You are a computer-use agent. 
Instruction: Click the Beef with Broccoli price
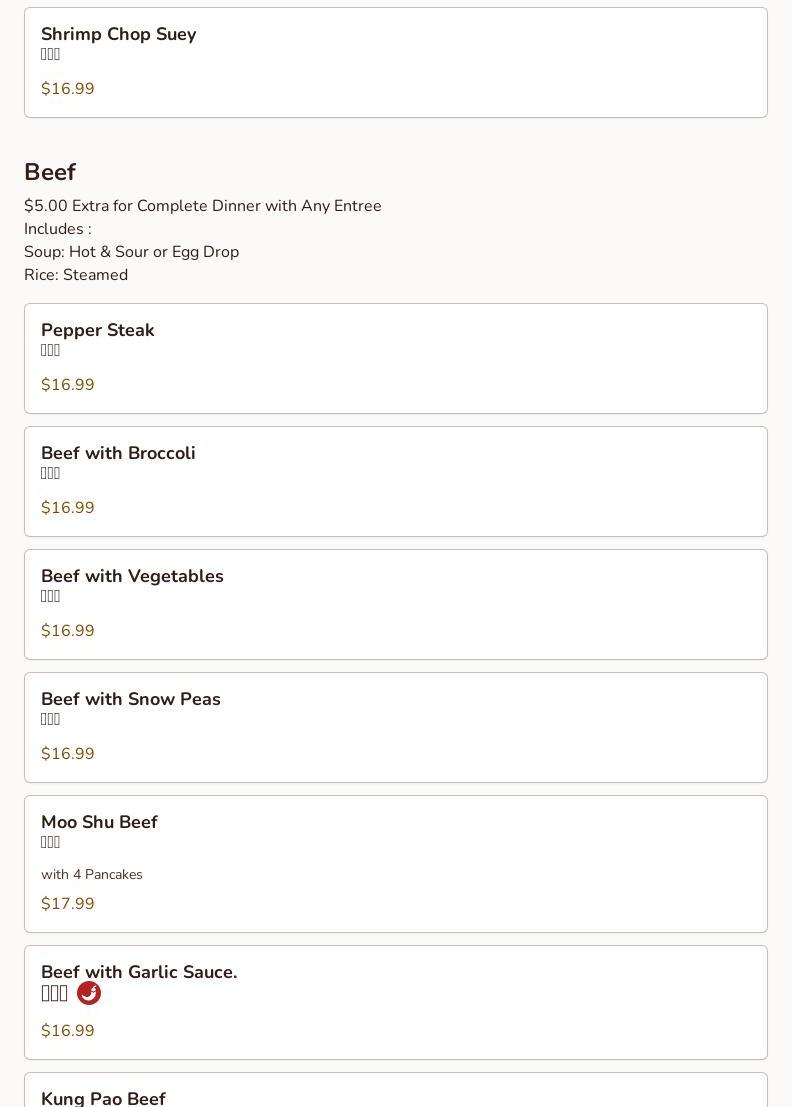68,508
